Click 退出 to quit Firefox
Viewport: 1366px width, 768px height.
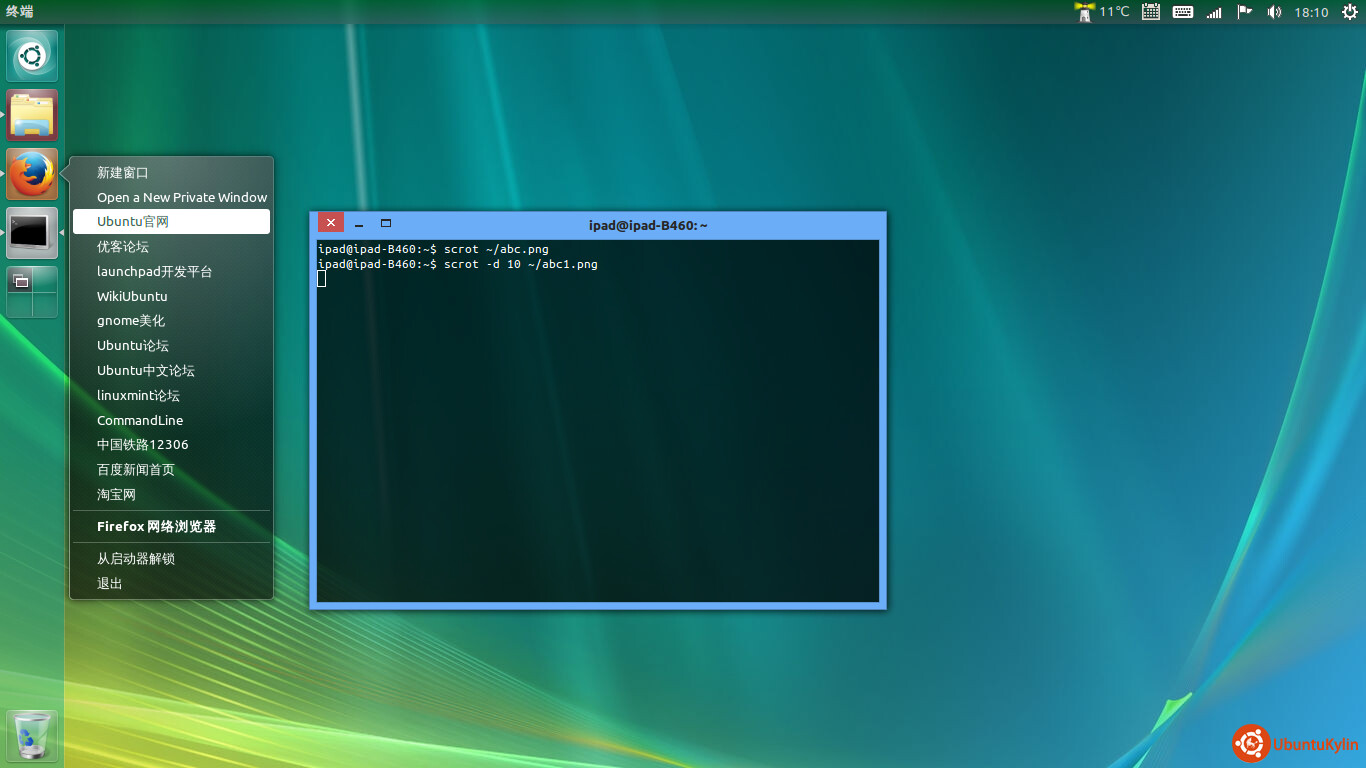110,584
